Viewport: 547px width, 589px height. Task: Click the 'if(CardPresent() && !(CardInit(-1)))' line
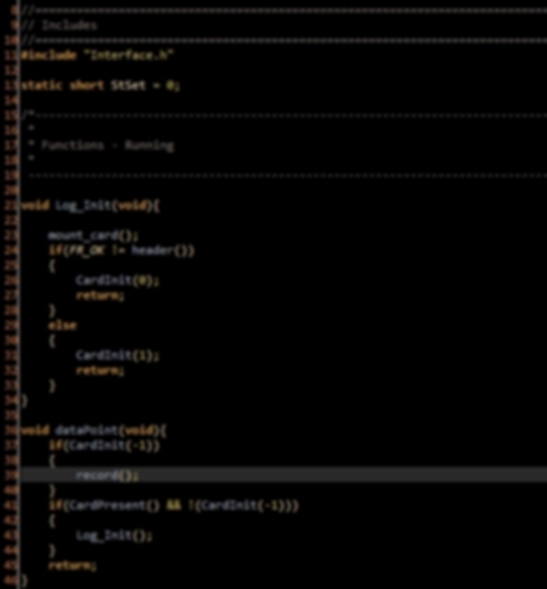tap(174, 506)
